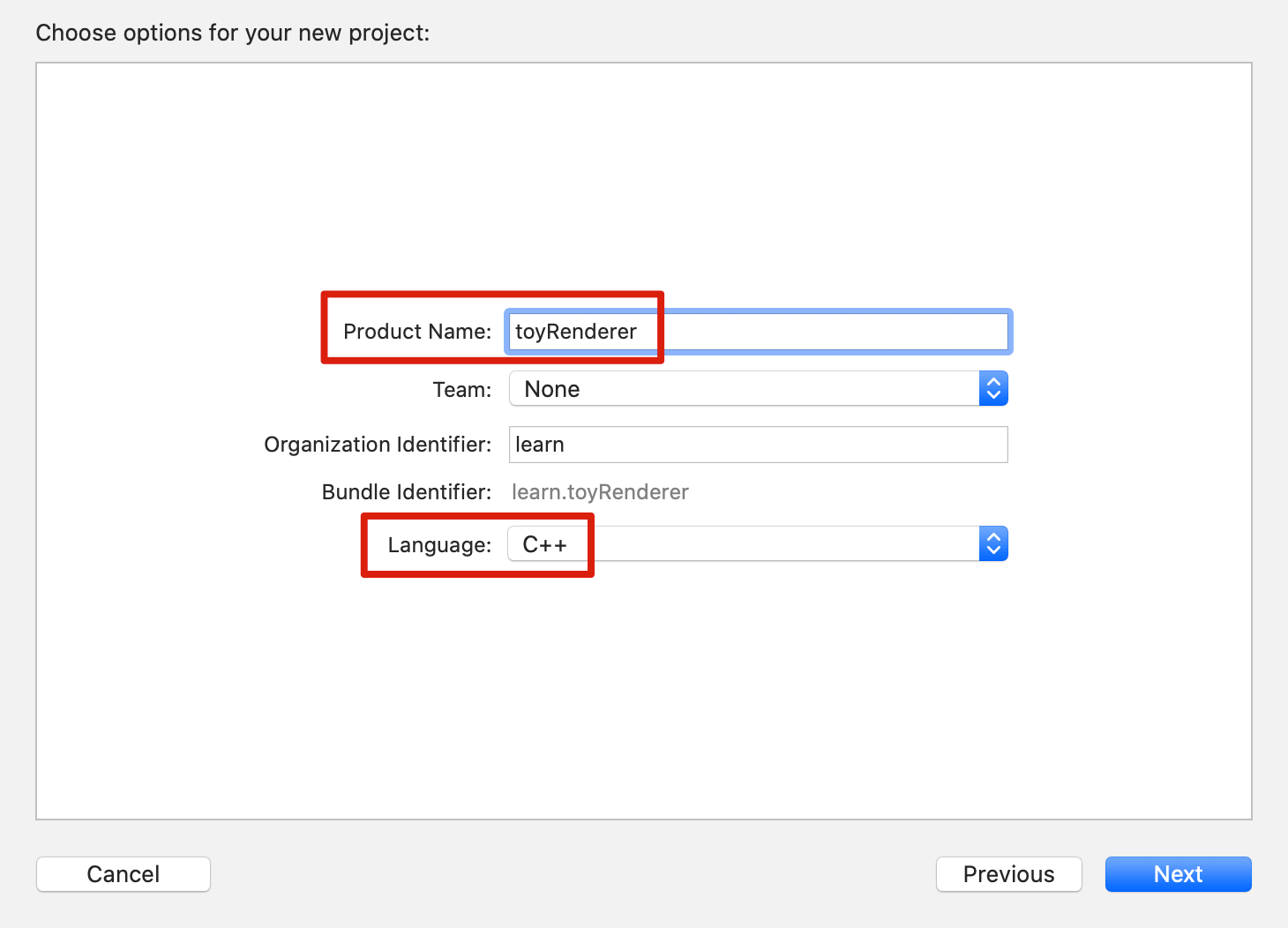
Task: Click the Product Name text field
Action: coord(758,332)
